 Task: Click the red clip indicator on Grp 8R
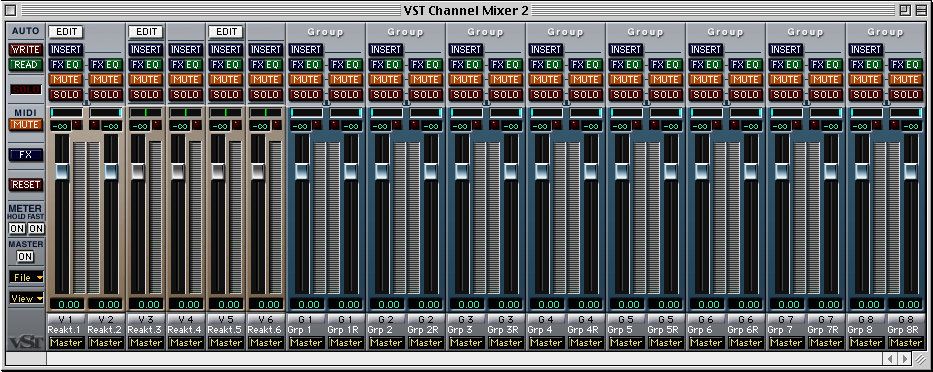pyautogui.click(x=894, y=126)
